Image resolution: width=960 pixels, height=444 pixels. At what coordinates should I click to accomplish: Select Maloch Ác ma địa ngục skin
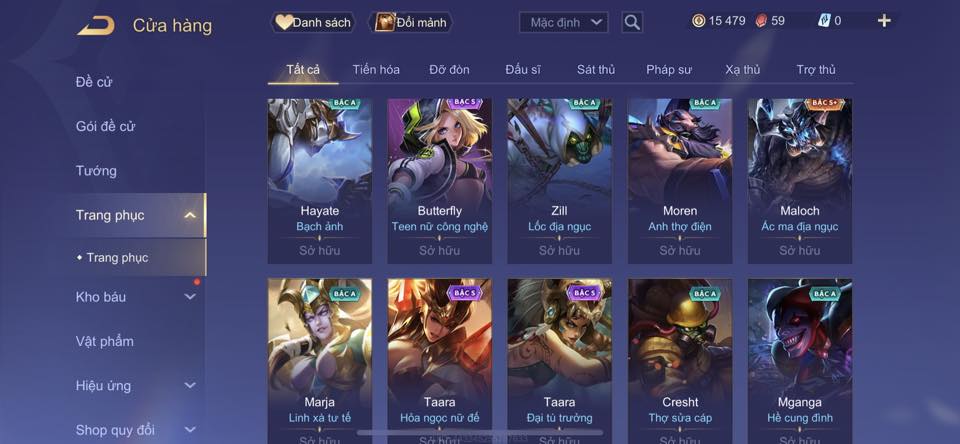coord(800,181)
